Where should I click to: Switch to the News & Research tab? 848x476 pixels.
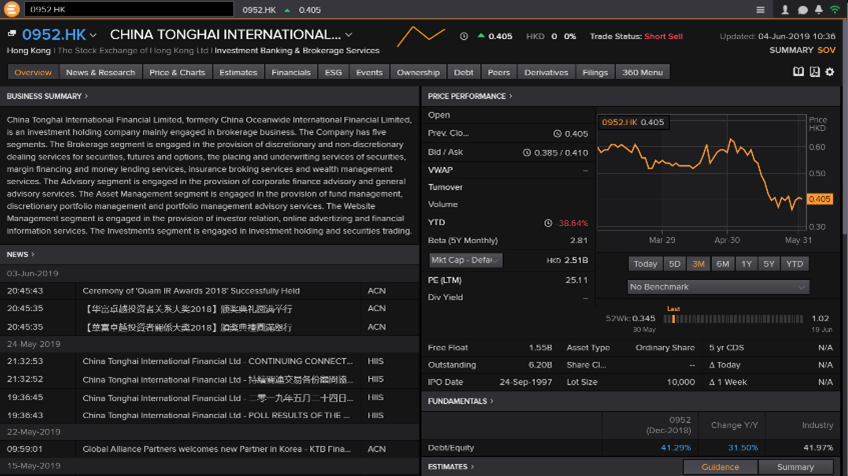[x=101, y=72]
